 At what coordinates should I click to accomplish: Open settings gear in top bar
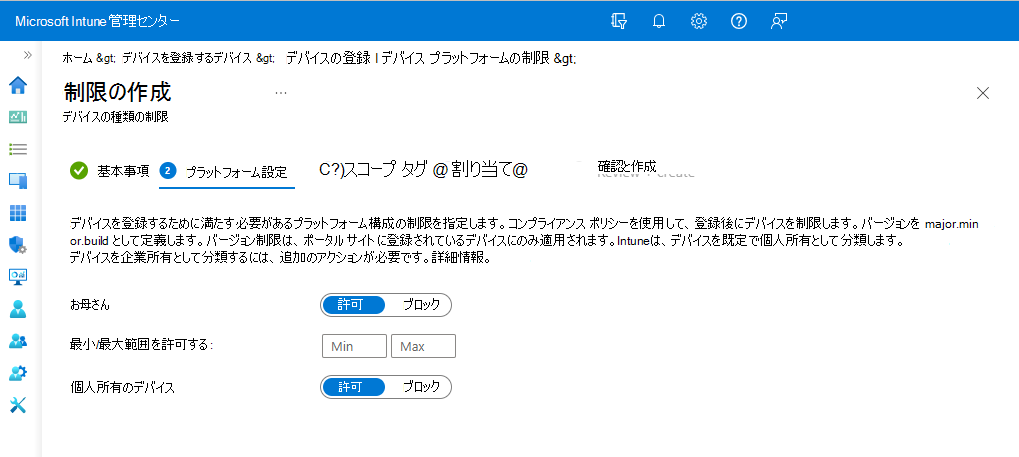[x=699, y=21]
